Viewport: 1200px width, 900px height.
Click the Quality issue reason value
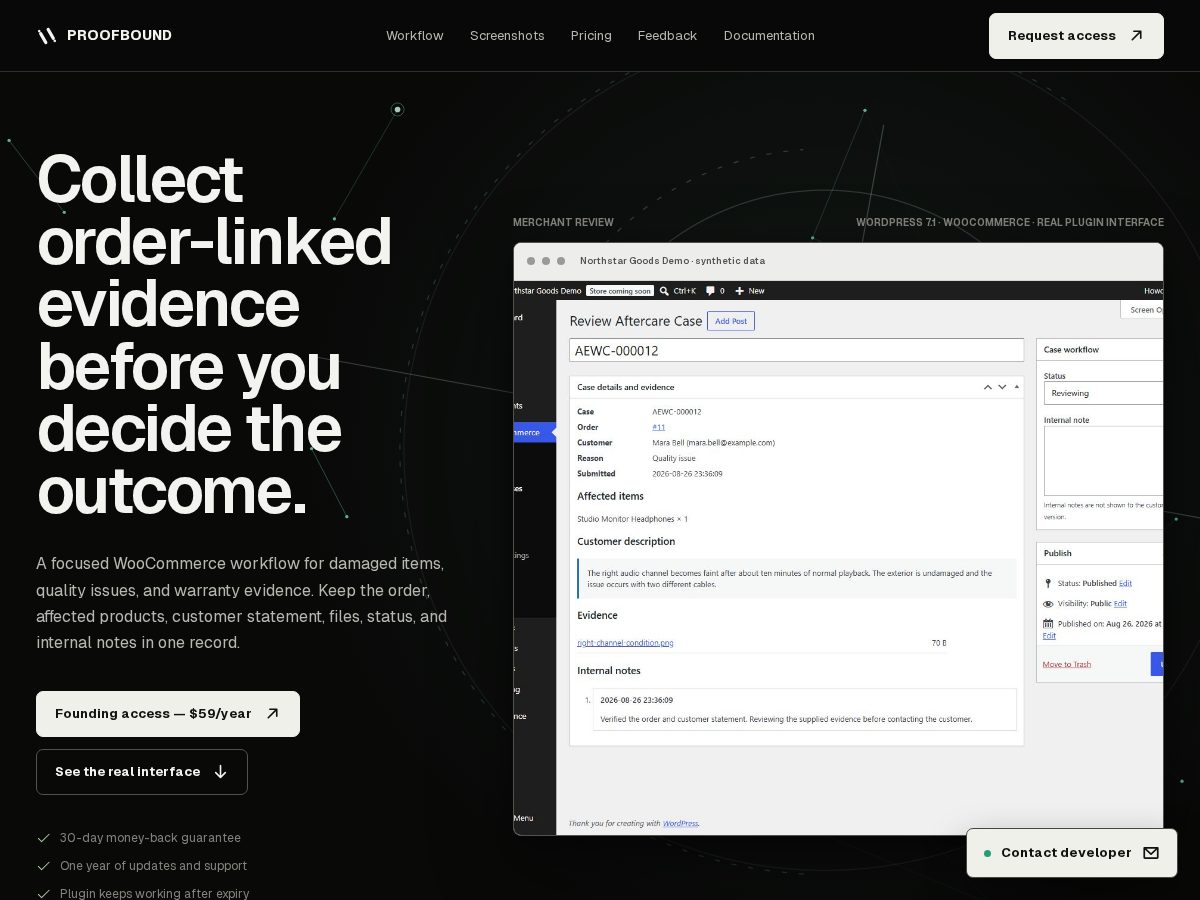coord(674,458)
